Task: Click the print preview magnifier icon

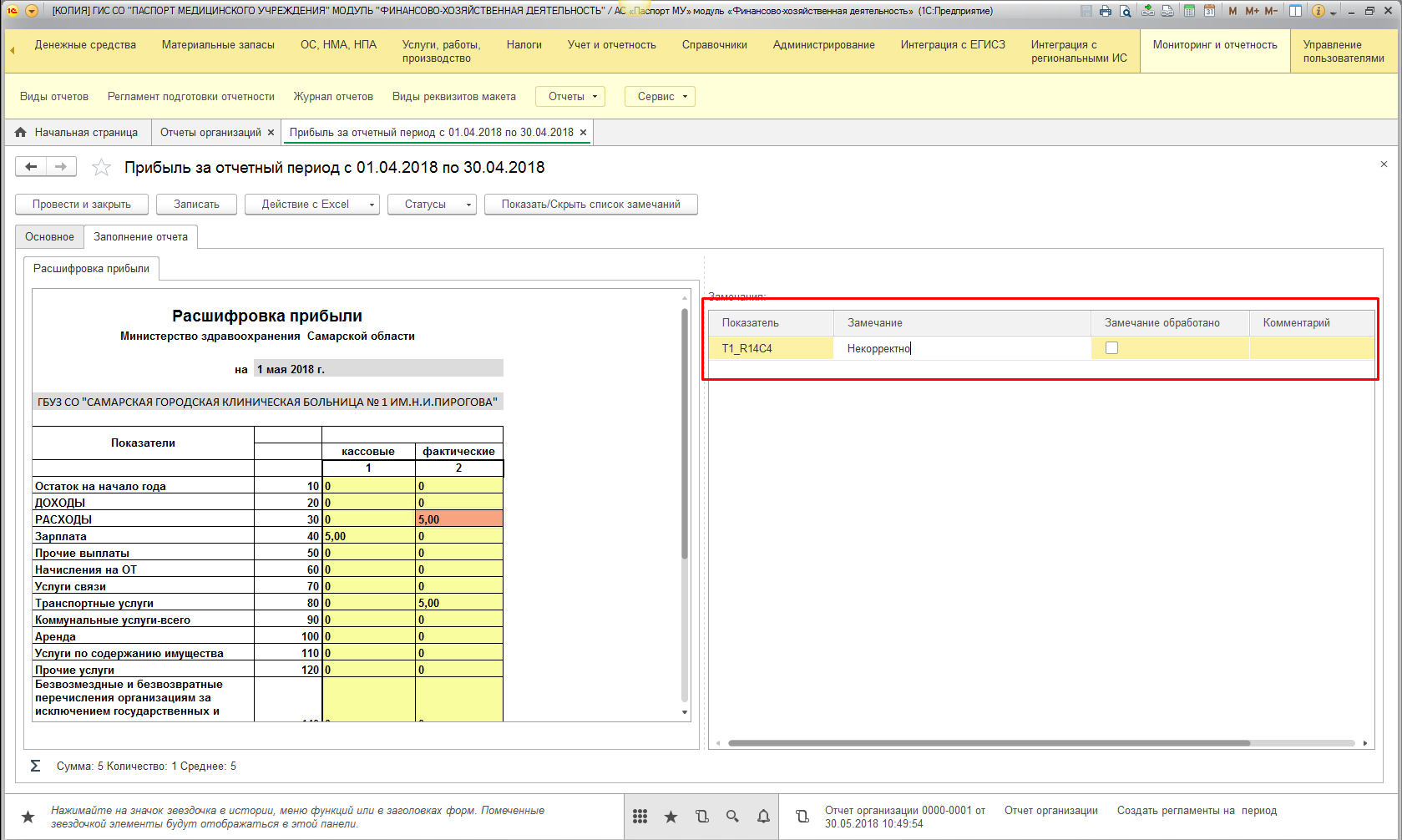Action: [x=1126, y=11]
